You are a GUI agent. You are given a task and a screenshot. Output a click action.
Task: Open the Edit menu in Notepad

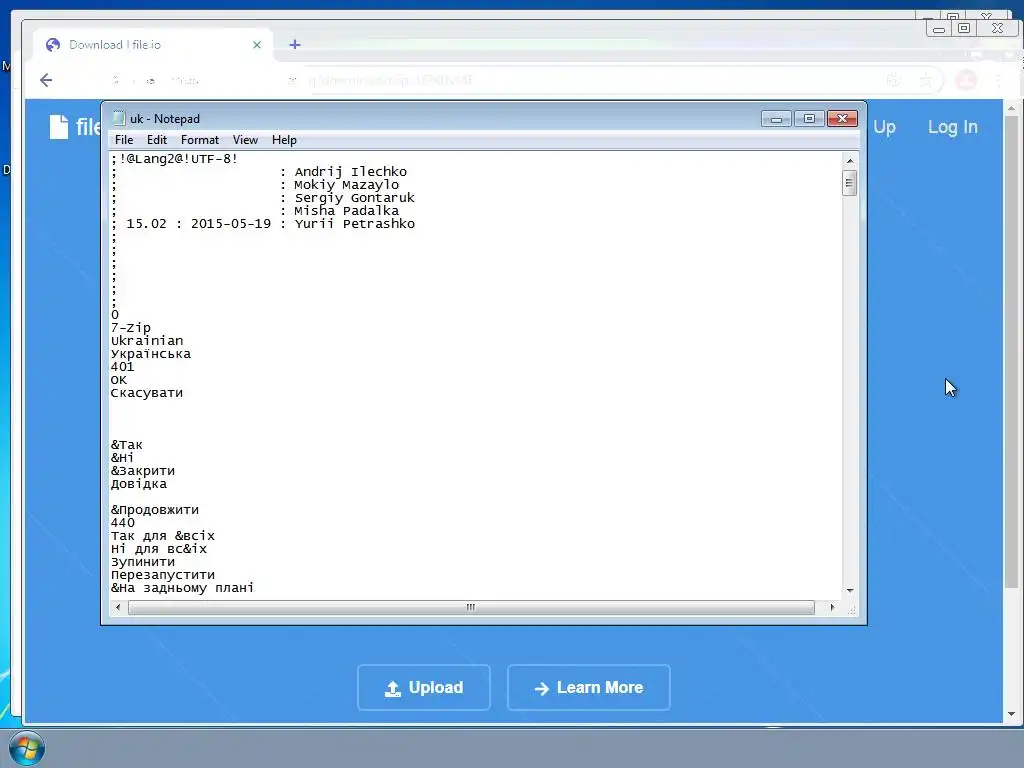157,140
